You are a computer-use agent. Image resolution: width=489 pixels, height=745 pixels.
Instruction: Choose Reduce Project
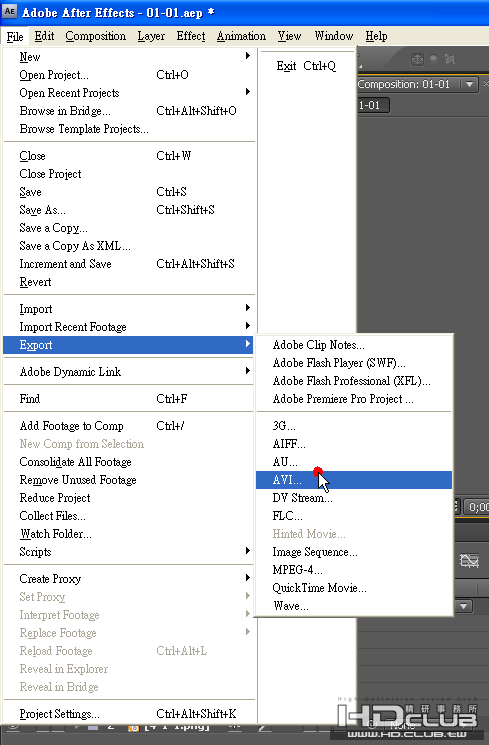(129, 498)
